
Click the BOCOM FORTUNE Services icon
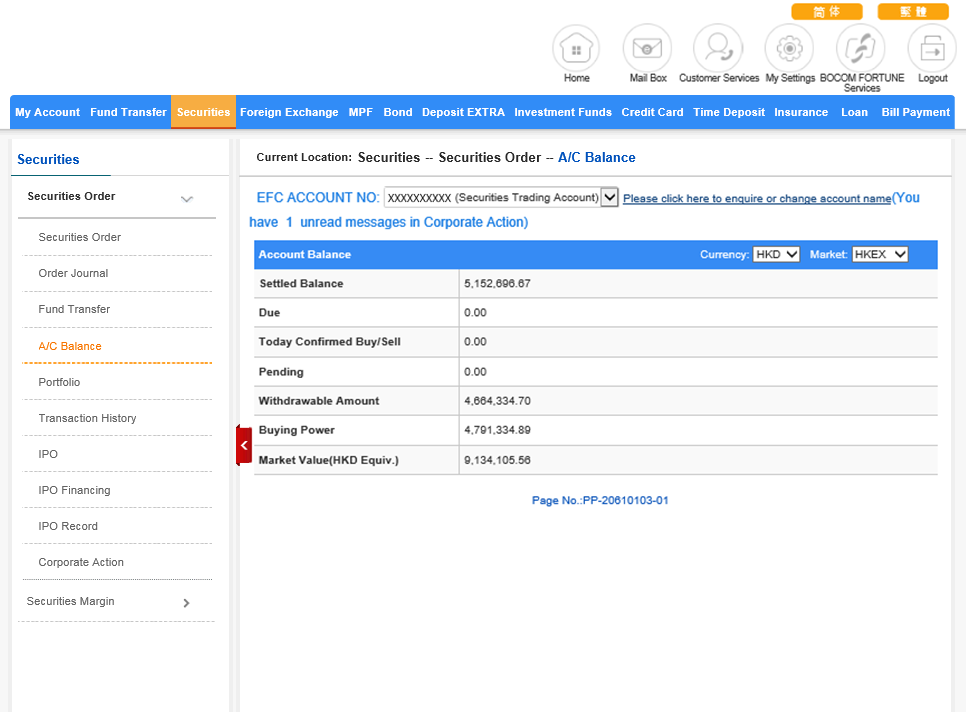861,48
